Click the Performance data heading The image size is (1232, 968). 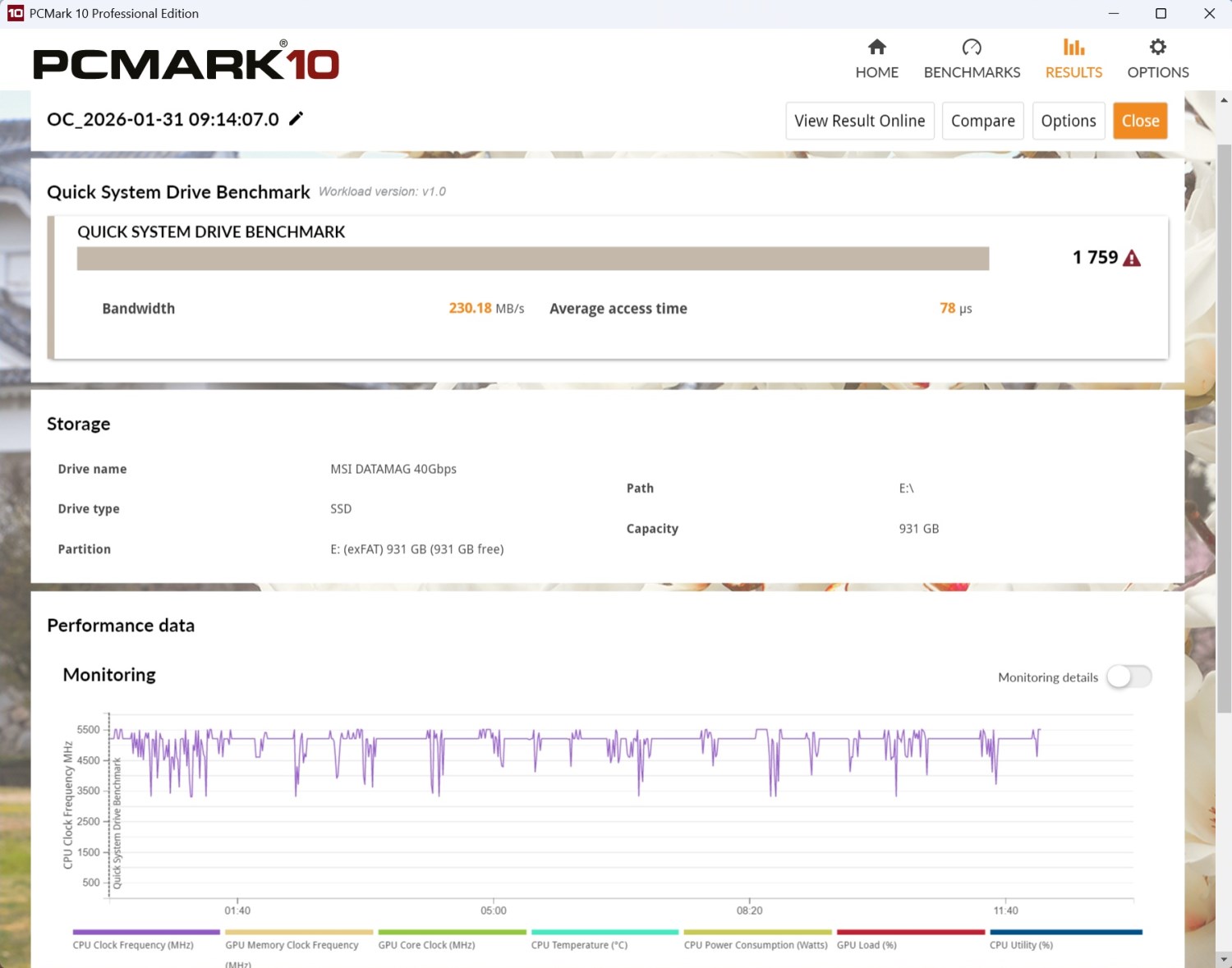click(121, 626)
